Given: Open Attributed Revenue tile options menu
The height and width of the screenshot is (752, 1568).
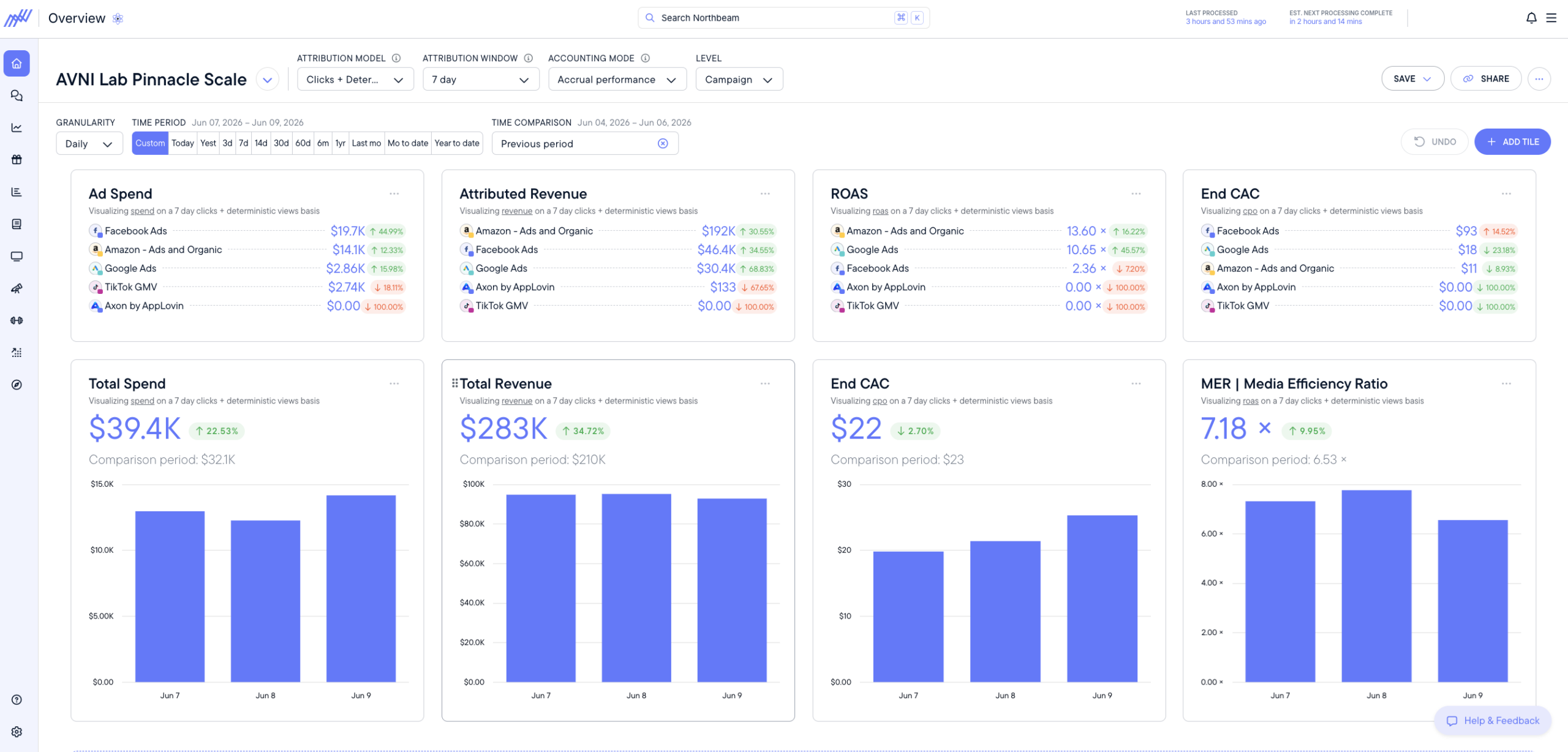Looking at the screenshot, I should point(765,194).
